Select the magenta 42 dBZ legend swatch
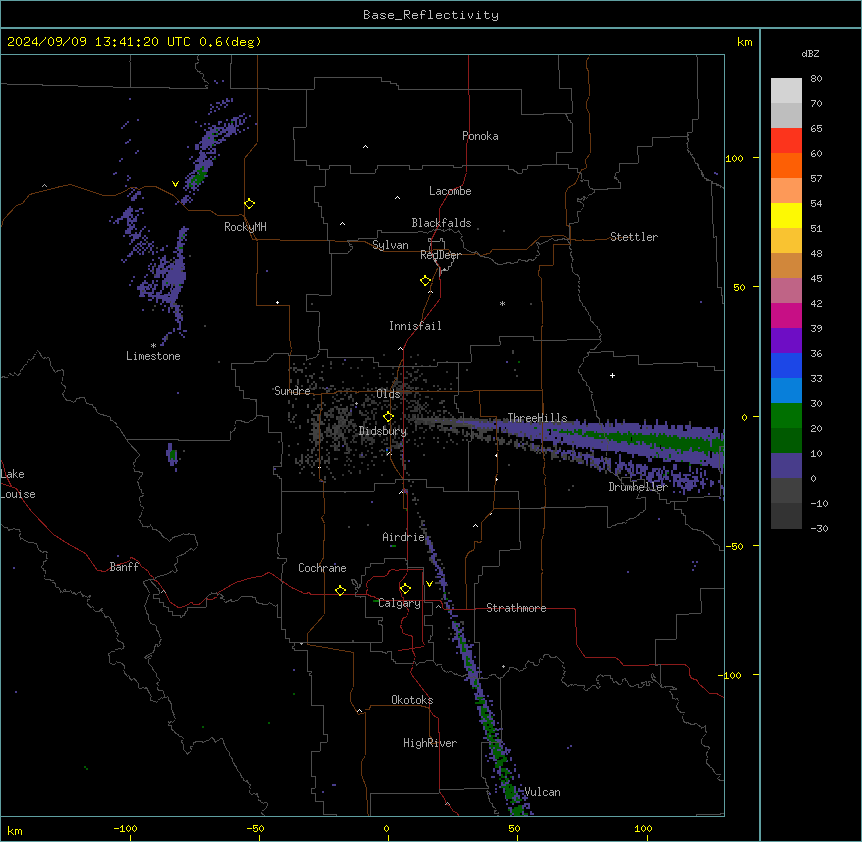The width and height of the screenshot is (862, 842). point(786,315)
